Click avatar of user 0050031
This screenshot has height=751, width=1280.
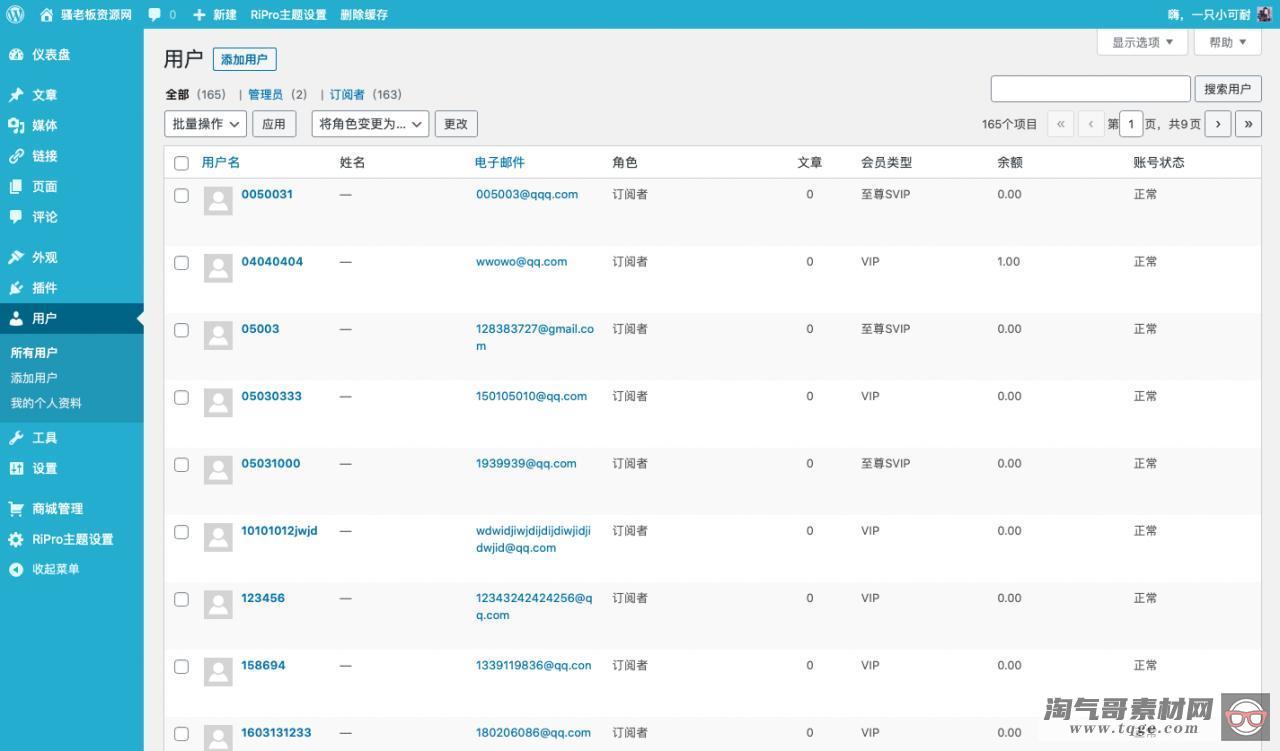point(218,200)
